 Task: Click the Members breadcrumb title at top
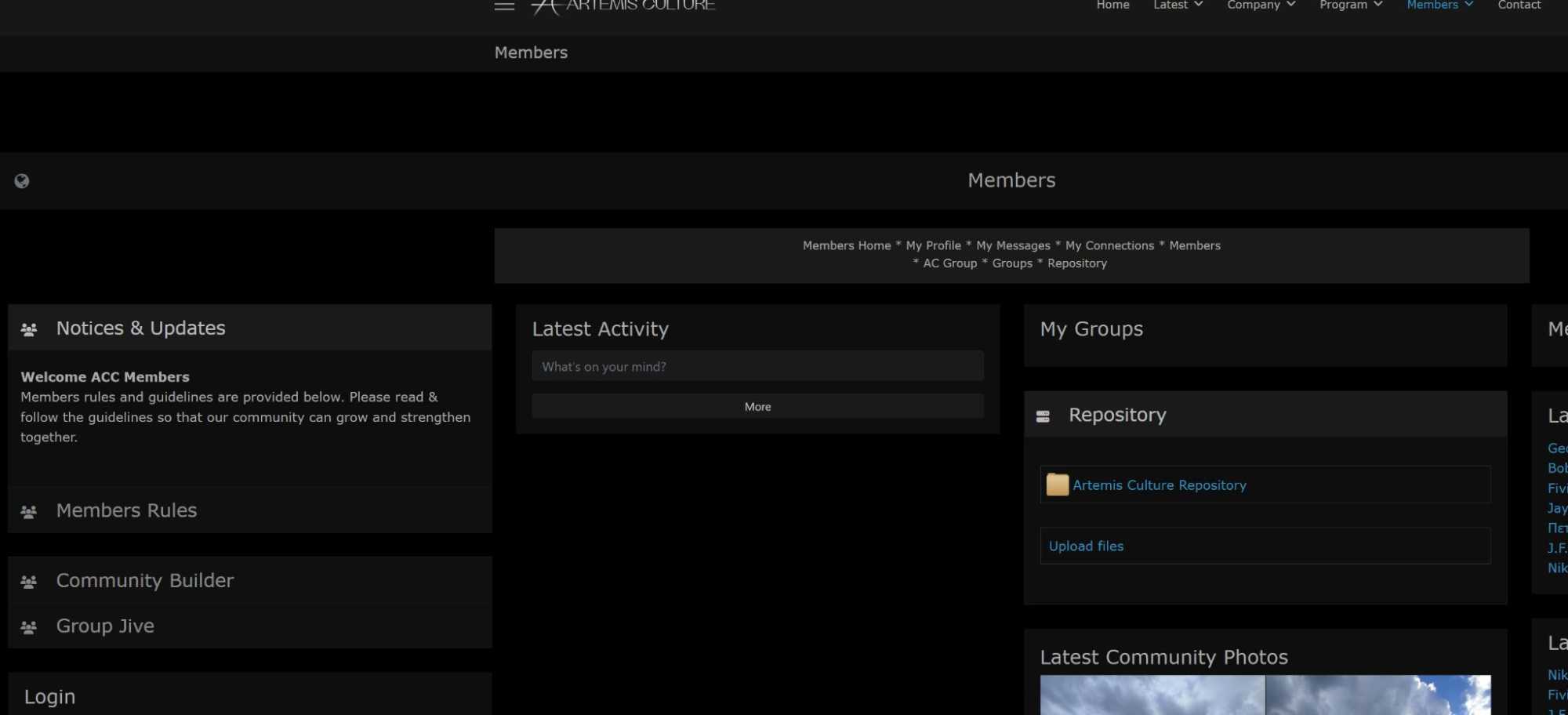(x=531, y=53)
